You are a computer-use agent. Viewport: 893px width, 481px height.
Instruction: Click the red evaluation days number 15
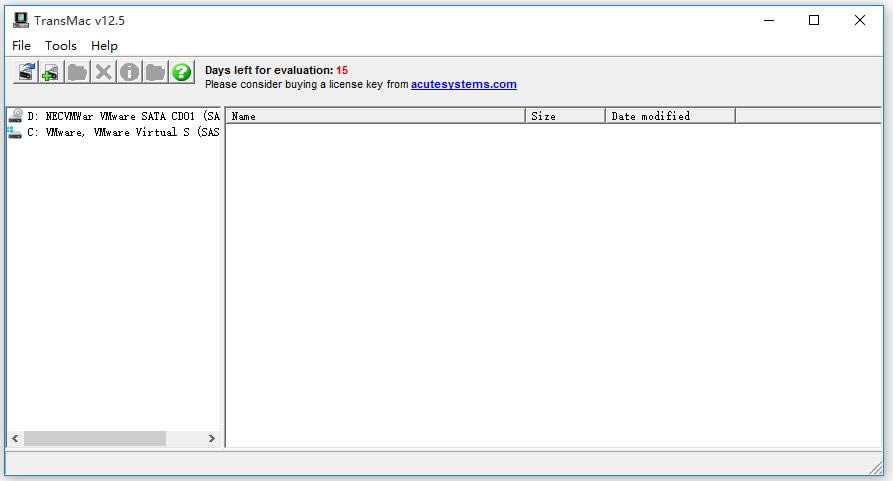pyautogui.click(x=342, y=70)
